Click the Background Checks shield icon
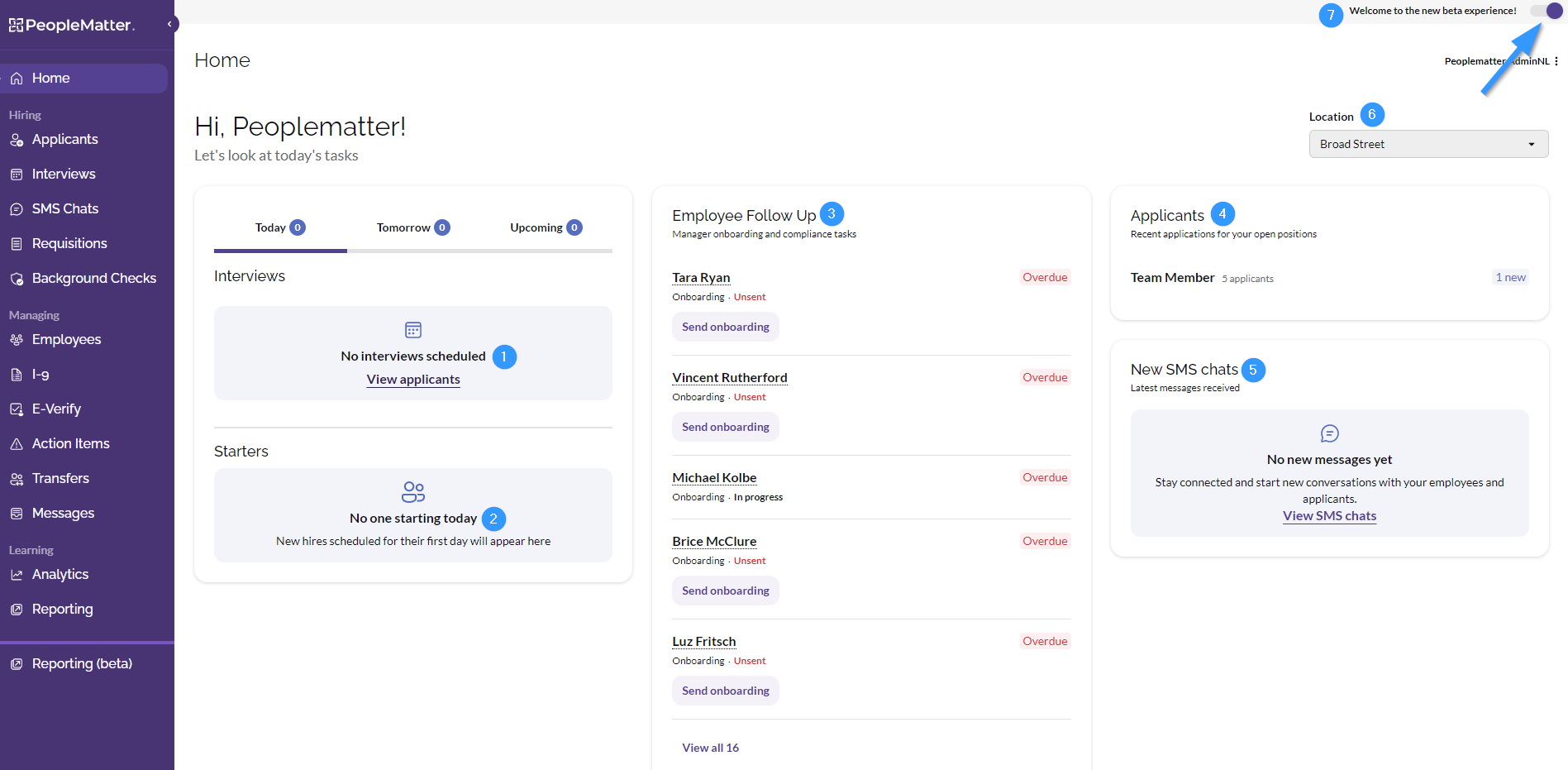Screen dimensions: 1568x770 [x=17, y=279]
